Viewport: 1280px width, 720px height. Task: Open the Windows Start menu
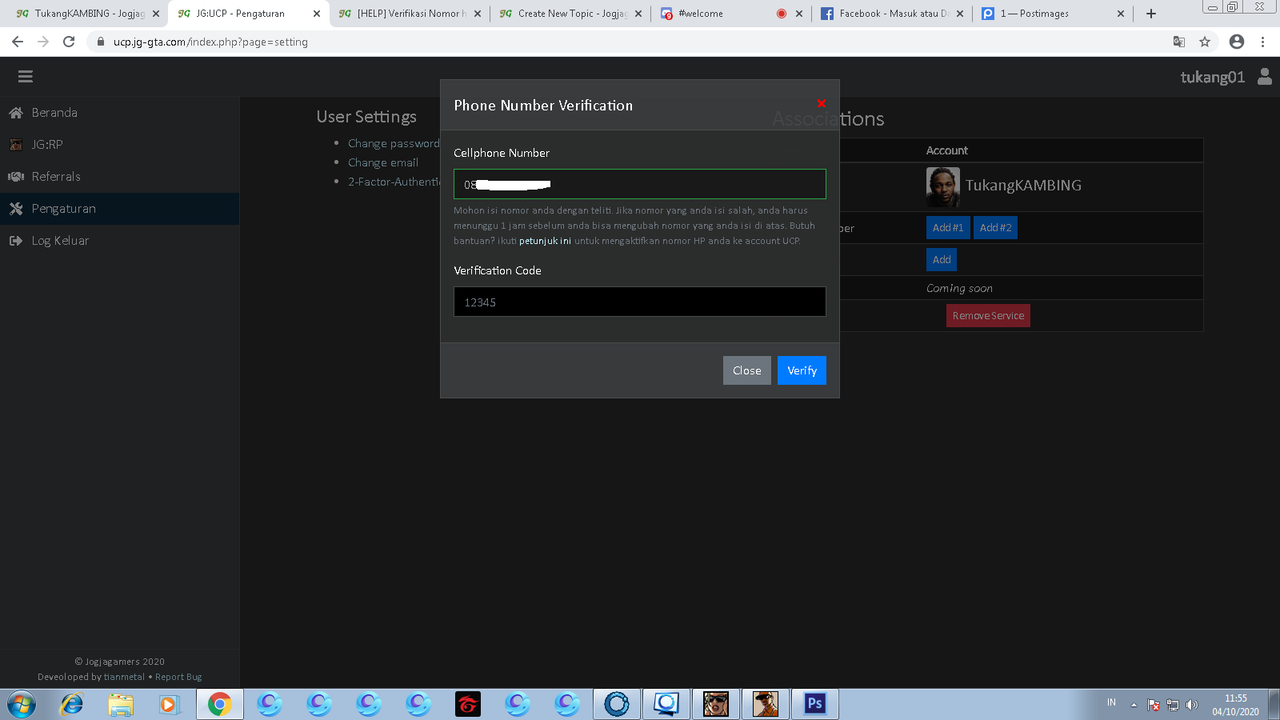[20, 704]
